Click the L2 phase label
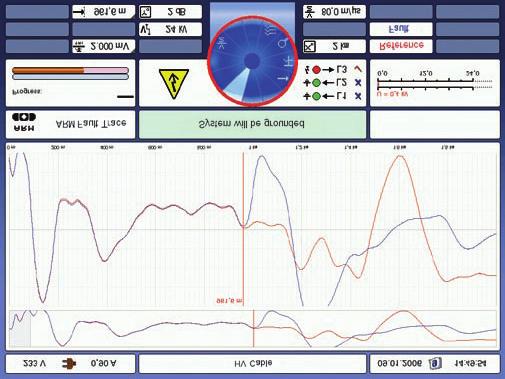This screenshot has height=379, width=505. pyautogui.click(x=342, y=83)
